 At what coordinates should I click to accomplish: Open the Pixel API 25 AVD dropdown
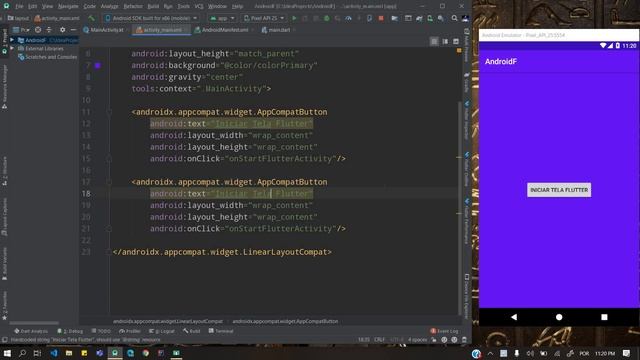coord(264,18)
